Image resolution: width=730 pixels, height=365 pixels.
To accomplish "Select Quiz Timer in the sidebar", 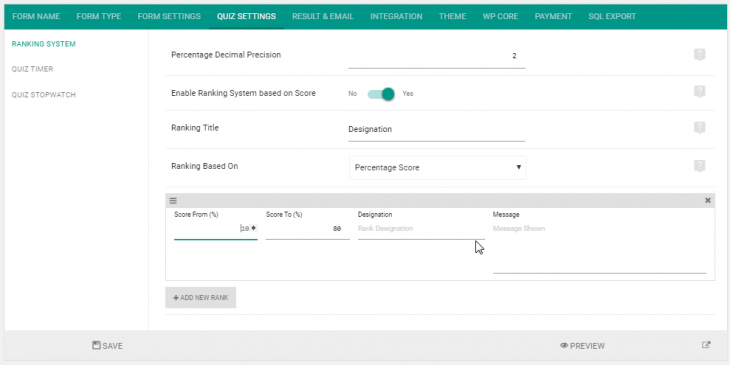I will coord(33,69).
